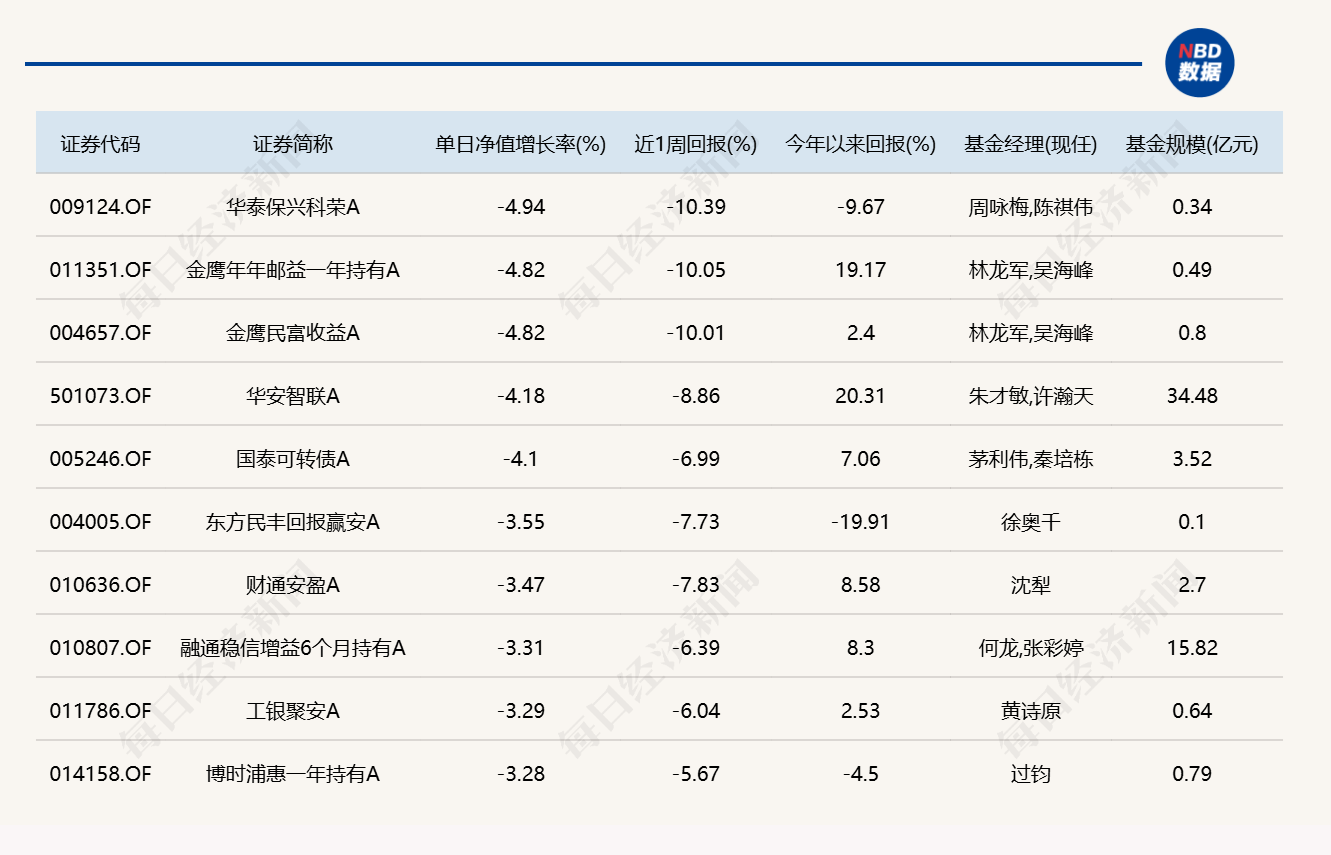Click fund name 博时浦惠一年持有A
Image resolution: width=1331 pixels, height=855 pixels.
pyautogui.click(x=293, y=774)
